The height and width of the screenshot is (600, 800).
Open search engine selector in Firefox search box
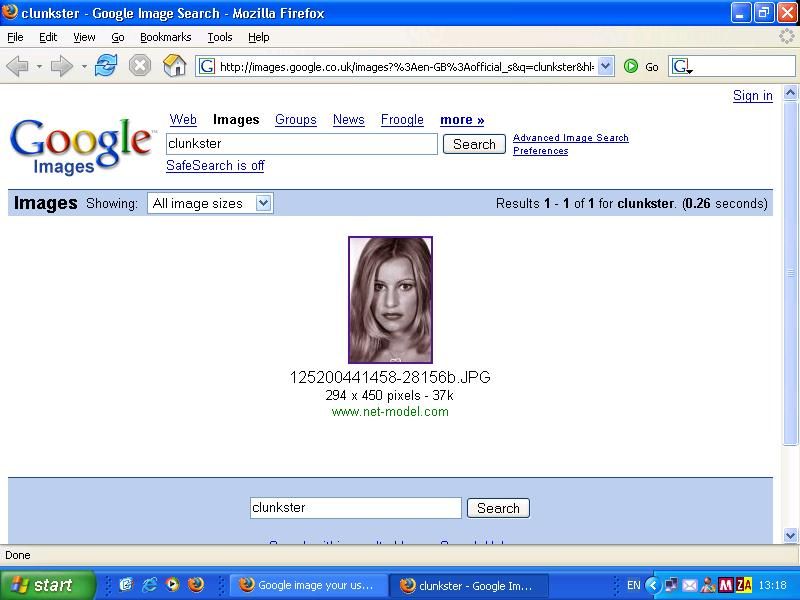(x=682, y=66)
